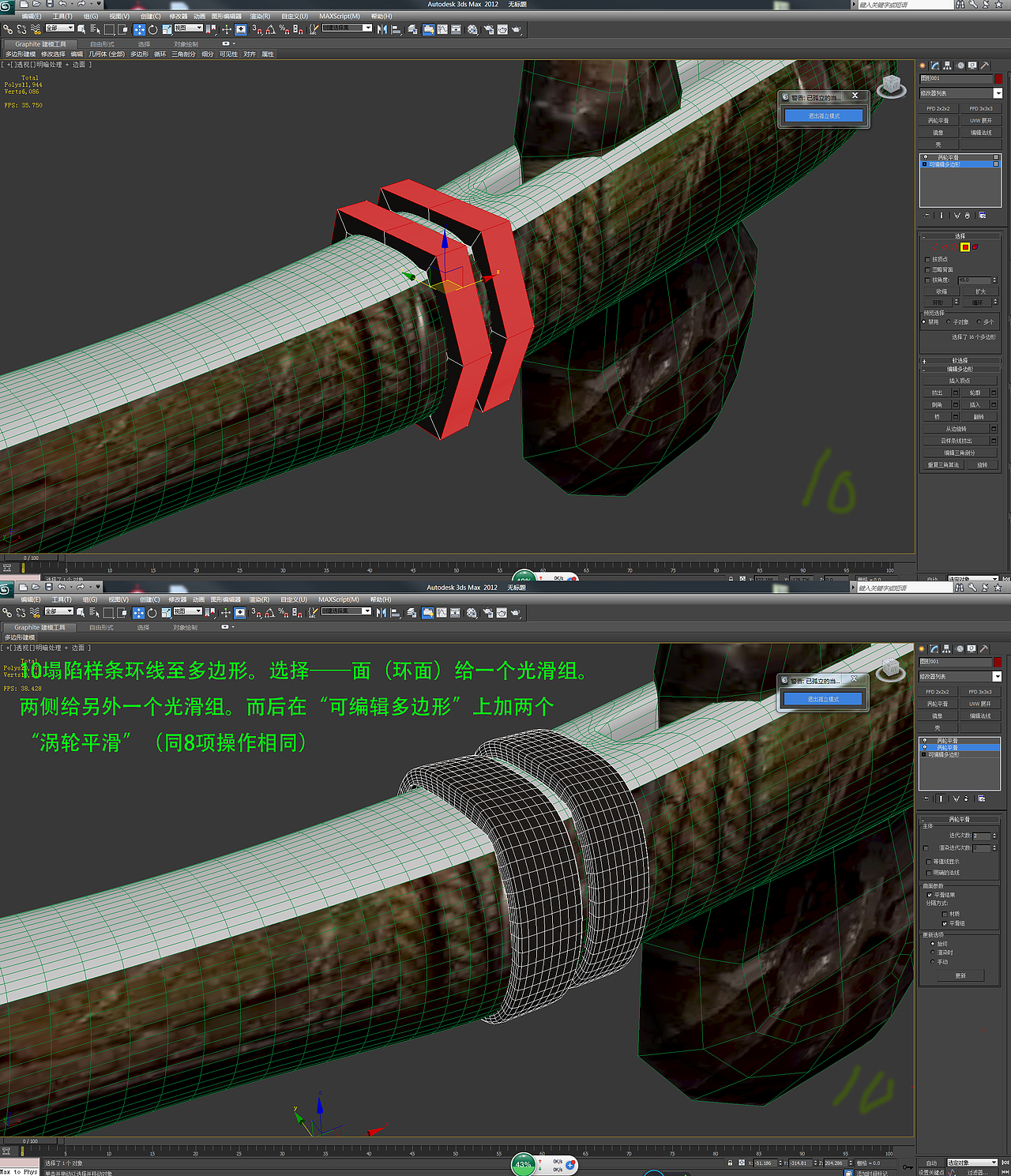
Task: Open Render Setup in upper window toolbar
Action: [488, 29]
